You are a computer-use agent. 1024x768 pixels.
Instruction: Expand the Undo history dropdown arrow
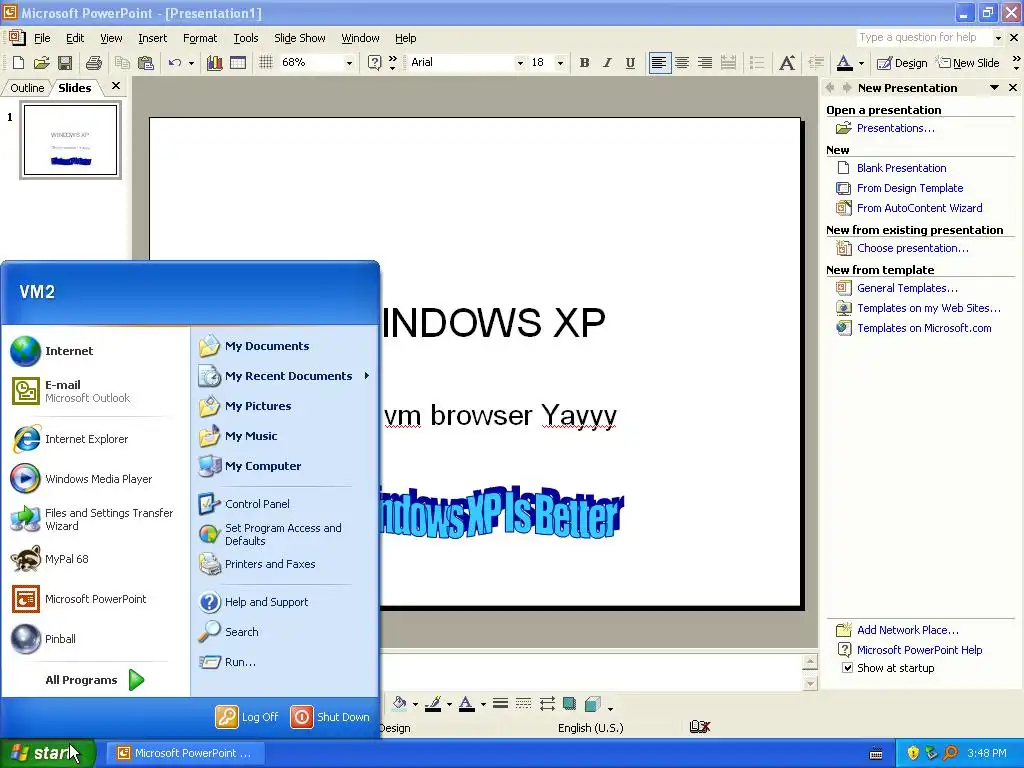[191, 63]
